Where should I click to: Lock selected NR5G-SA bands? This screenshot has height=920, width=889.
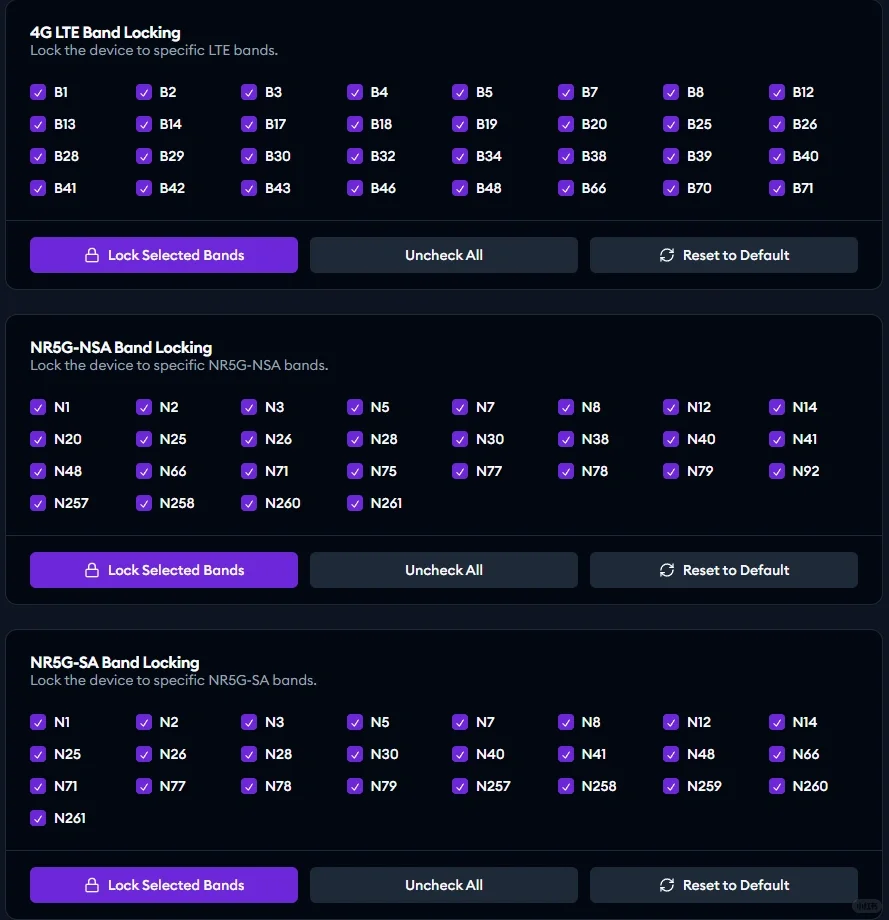coord(164,885)
